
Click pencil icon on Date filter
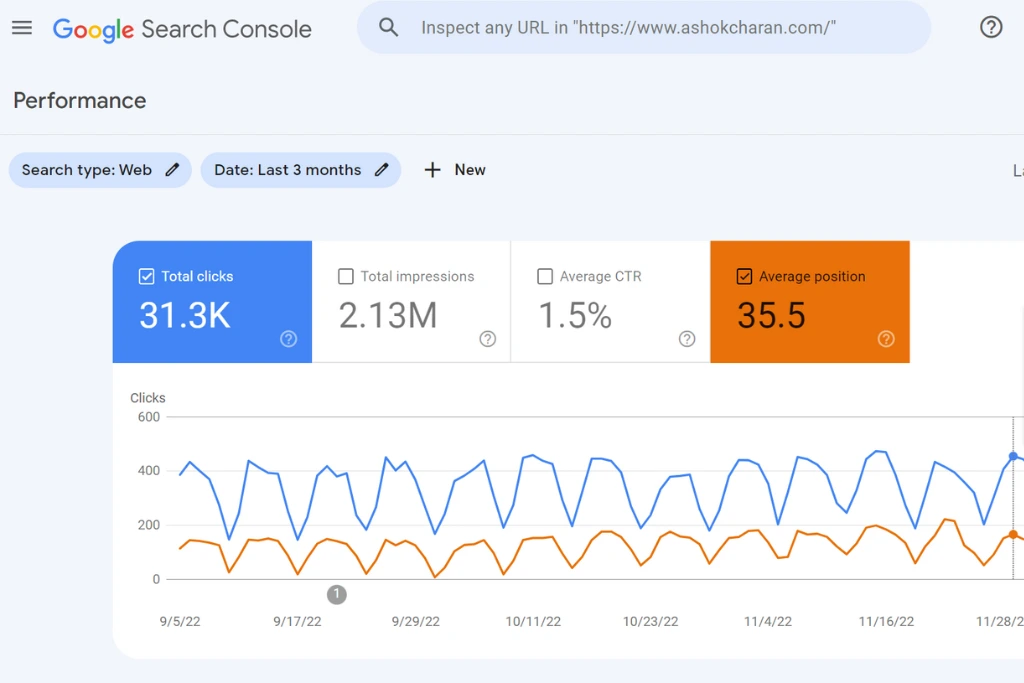pos(381,170)
